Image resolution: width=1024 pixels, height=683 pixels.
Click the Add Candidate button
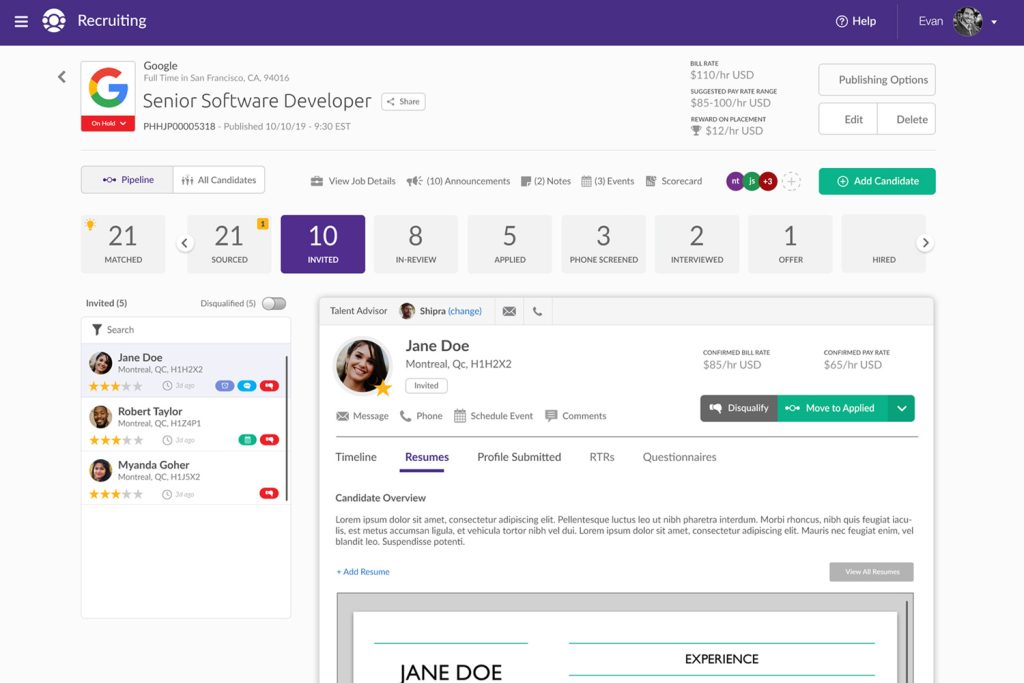click(x=877, y=181)
